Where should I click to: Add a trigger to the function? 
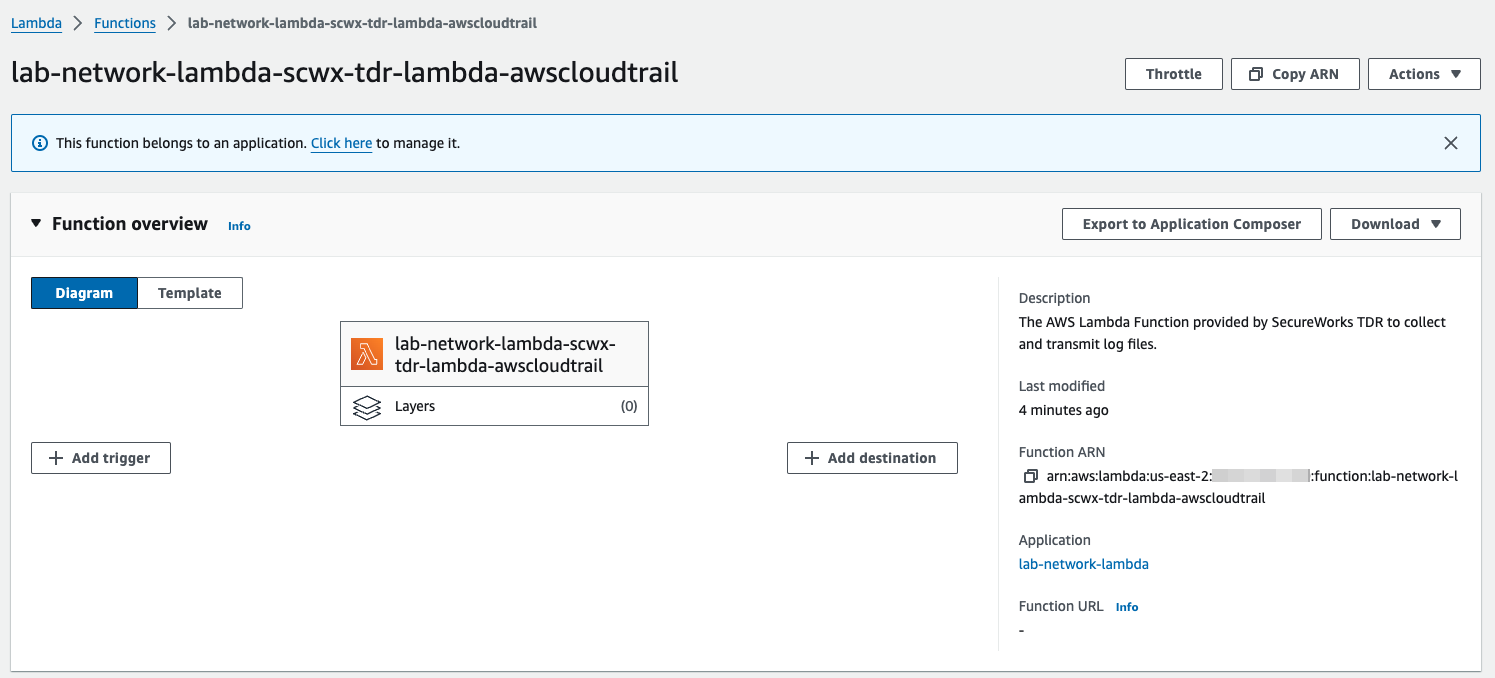[x=101, y=458]
